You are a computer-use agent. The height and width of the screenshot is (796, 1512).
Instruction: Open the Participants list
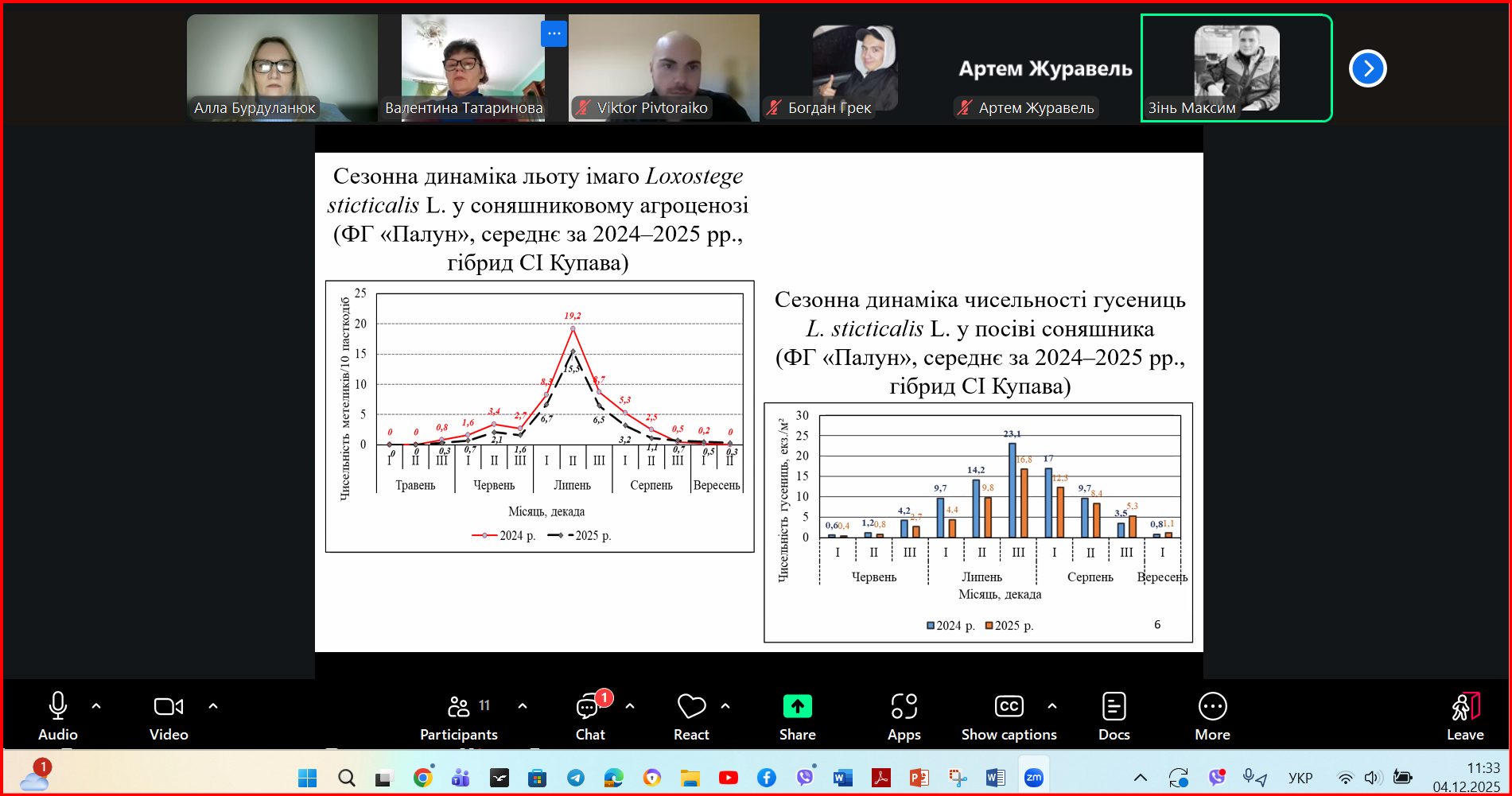tap(459, 716)
